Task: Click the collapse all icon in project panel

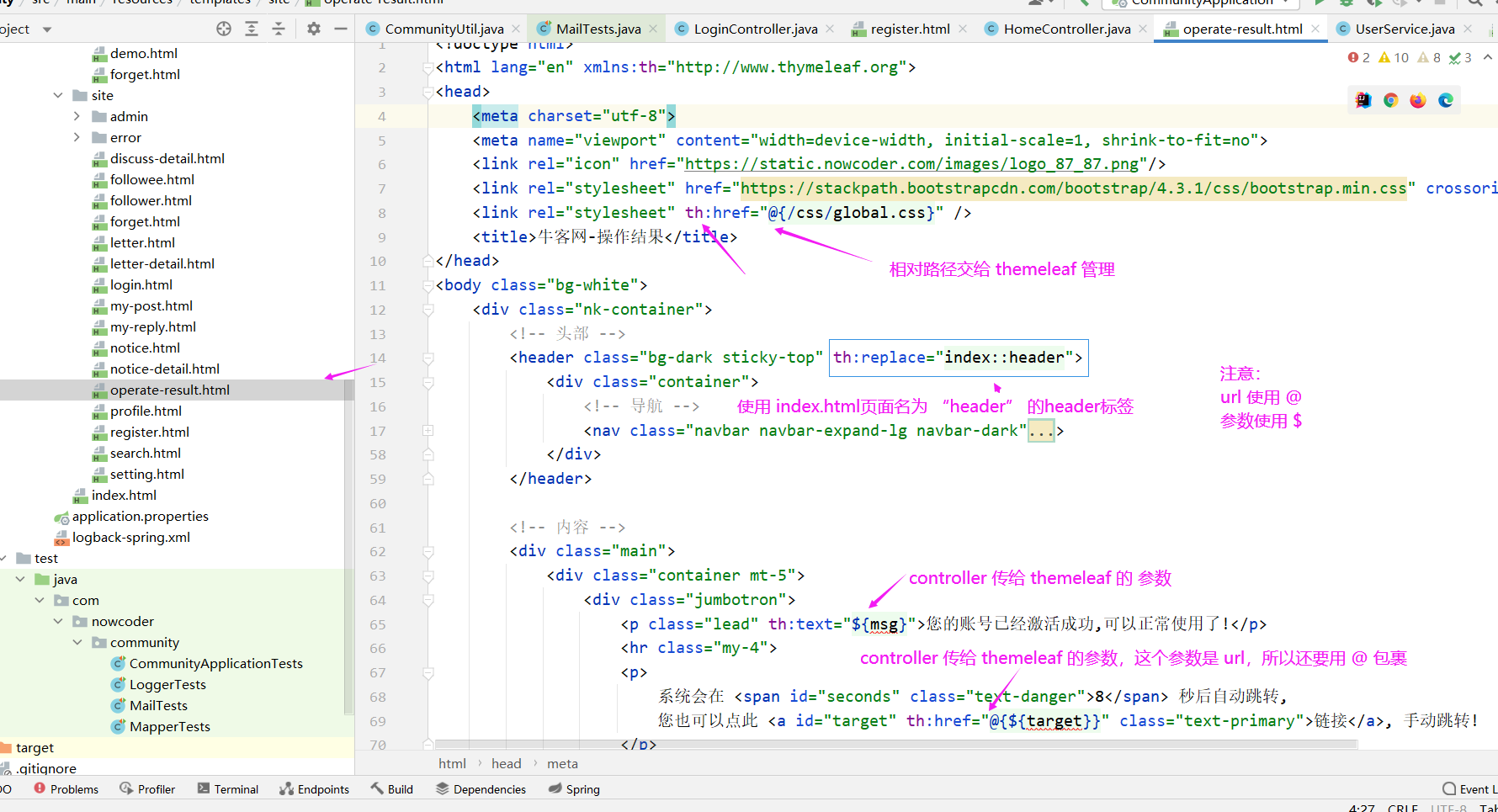Action: point(279,29)
